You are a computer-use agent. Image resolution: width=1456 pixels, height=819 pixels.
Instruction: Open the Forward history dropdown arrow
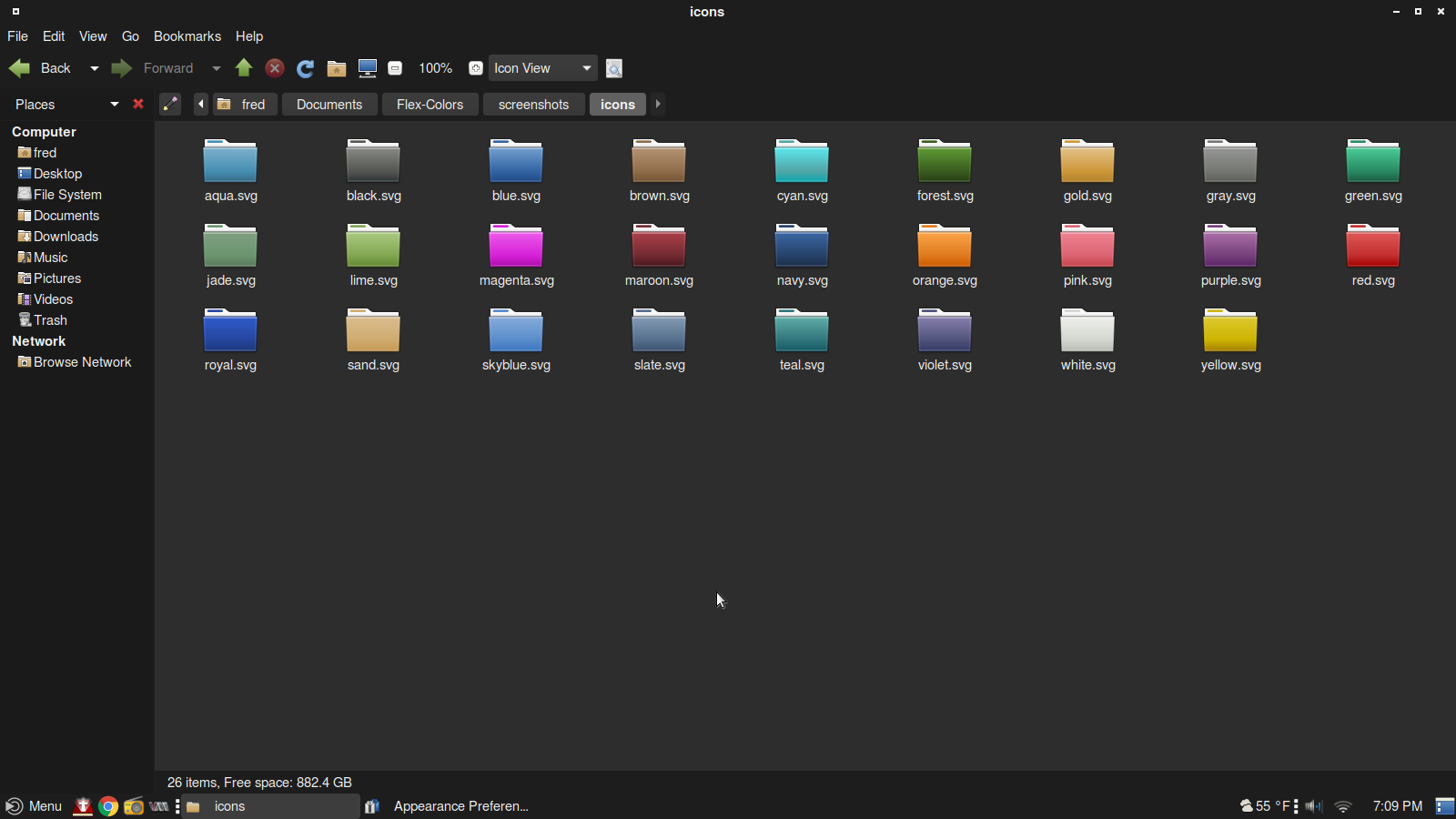tap(216, 68)
